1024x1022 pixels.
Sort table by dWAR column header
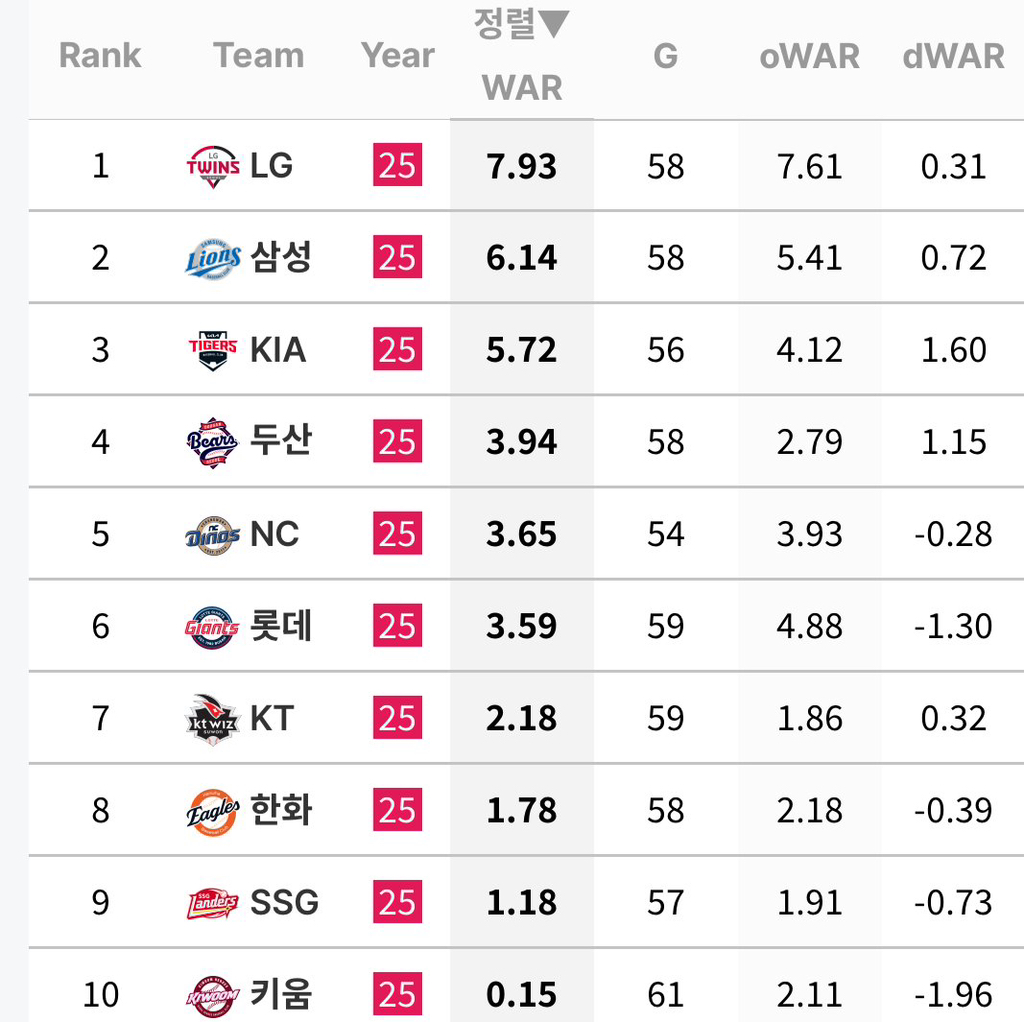(953, 56)
